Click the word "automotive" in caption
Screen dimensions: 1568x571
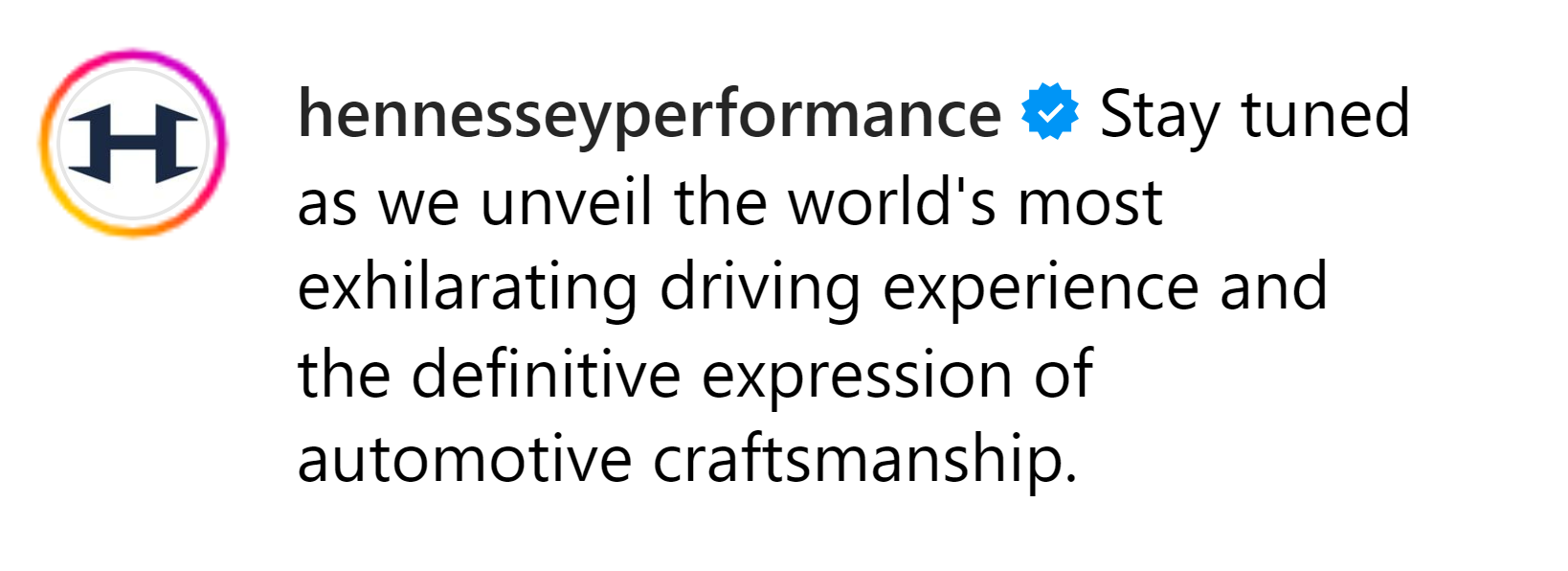[464, 460]
